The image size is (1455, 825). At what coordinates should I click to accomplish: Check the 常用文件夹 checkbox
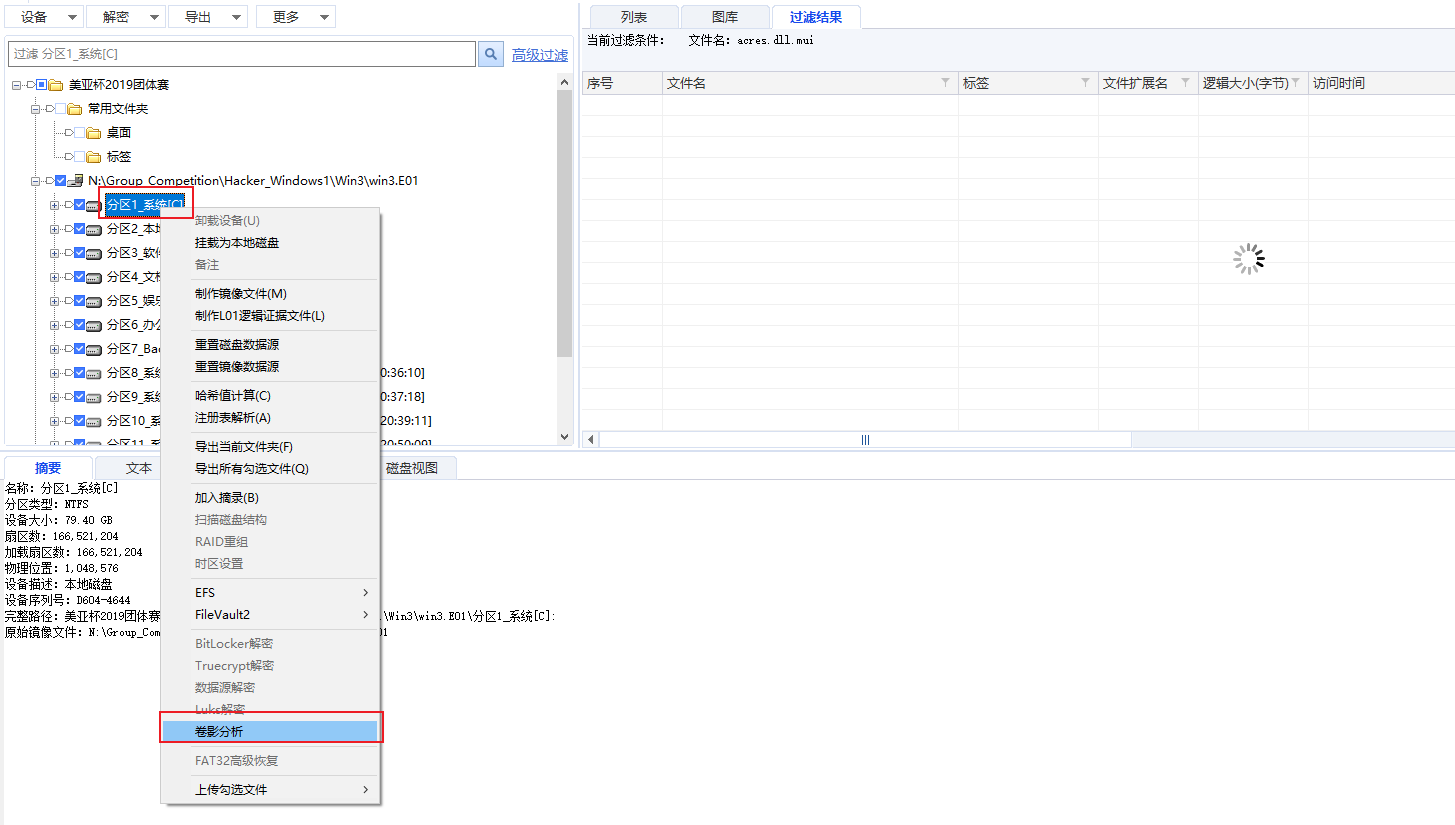60,109
